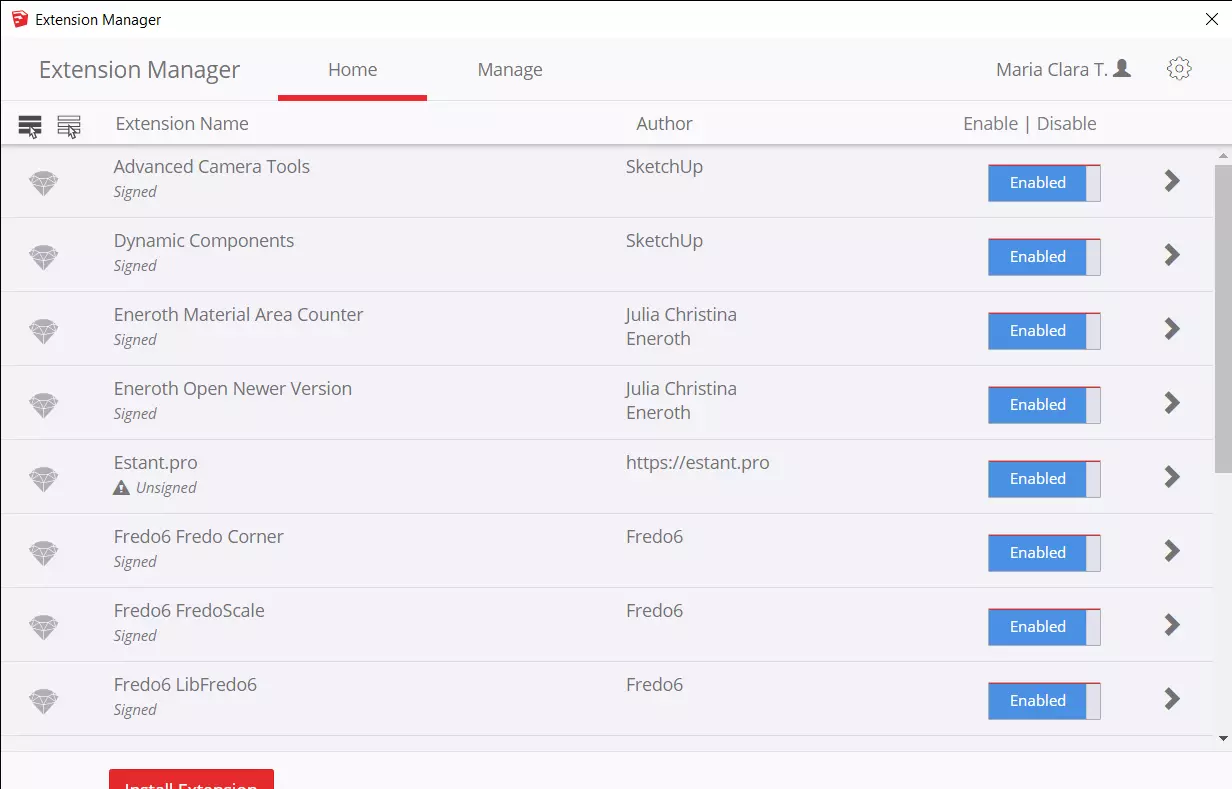Click the unsigned warning triangle for Estant.pro
The height and width of the screenshot is (789, 1232).
122,488
